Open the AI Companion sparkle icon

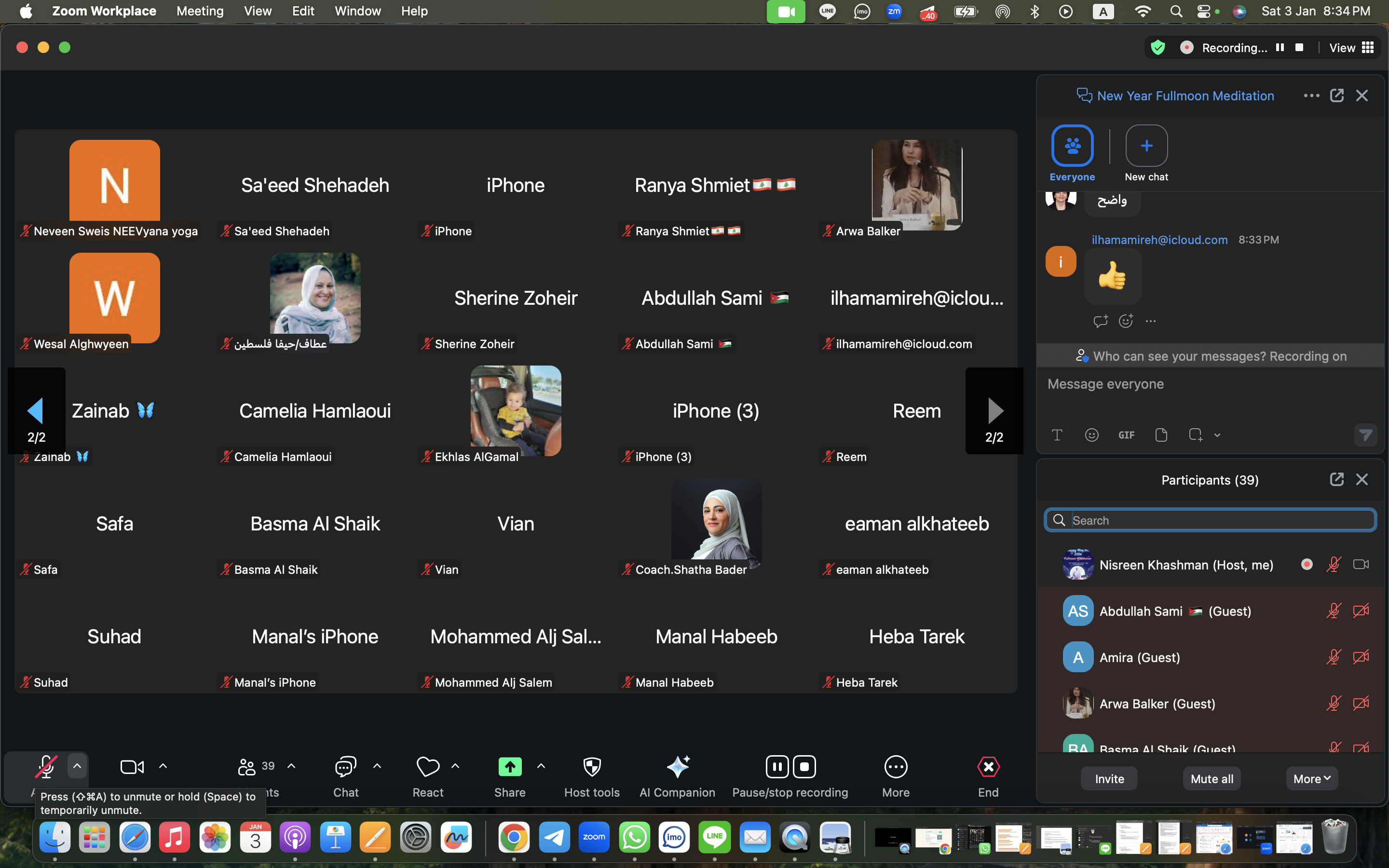tap(678, 767)
